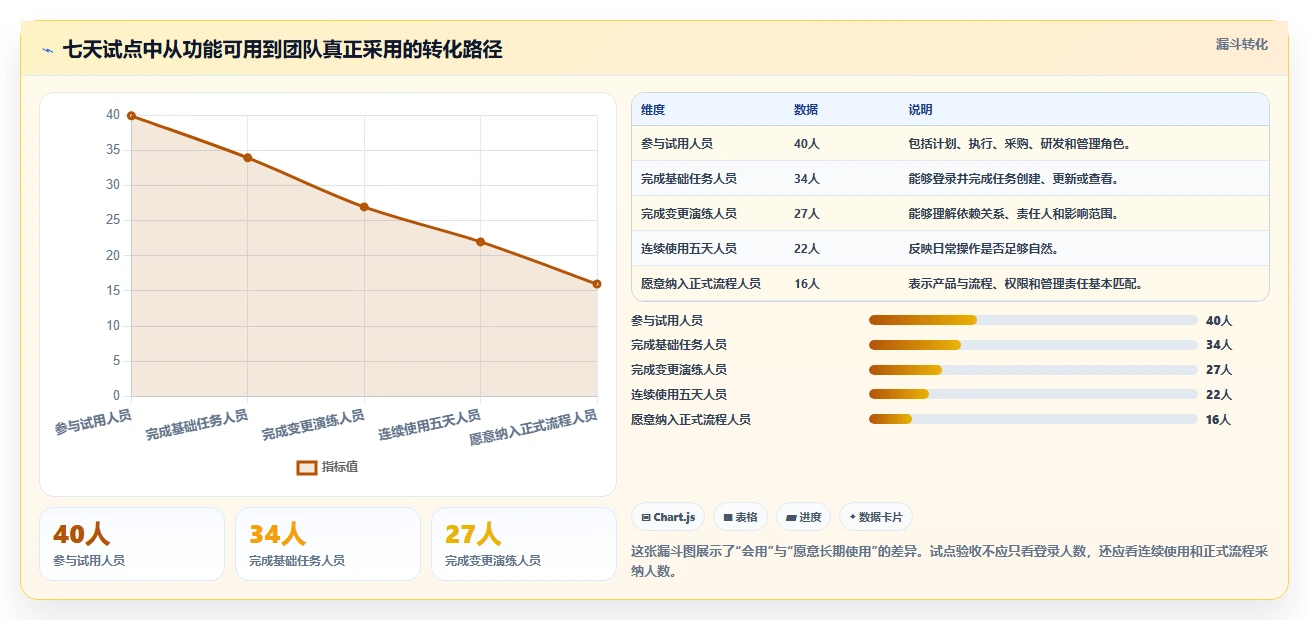Click the 完成基础任务人员 progress bar
Viewport: 1309px width, 620px height.
(x=1033, y=345)
